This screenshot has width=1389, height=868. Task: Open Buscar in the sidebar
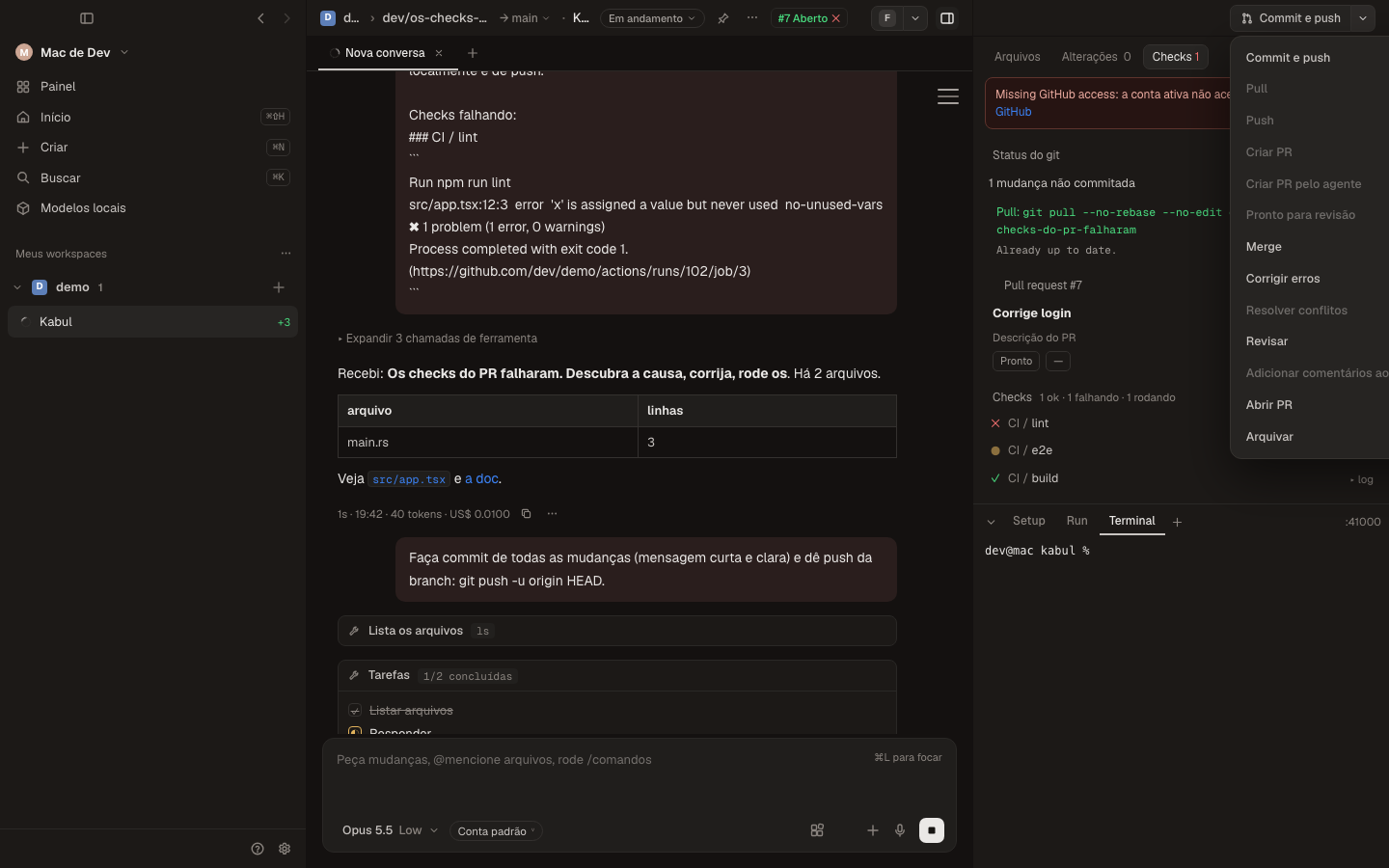[152, 177]
